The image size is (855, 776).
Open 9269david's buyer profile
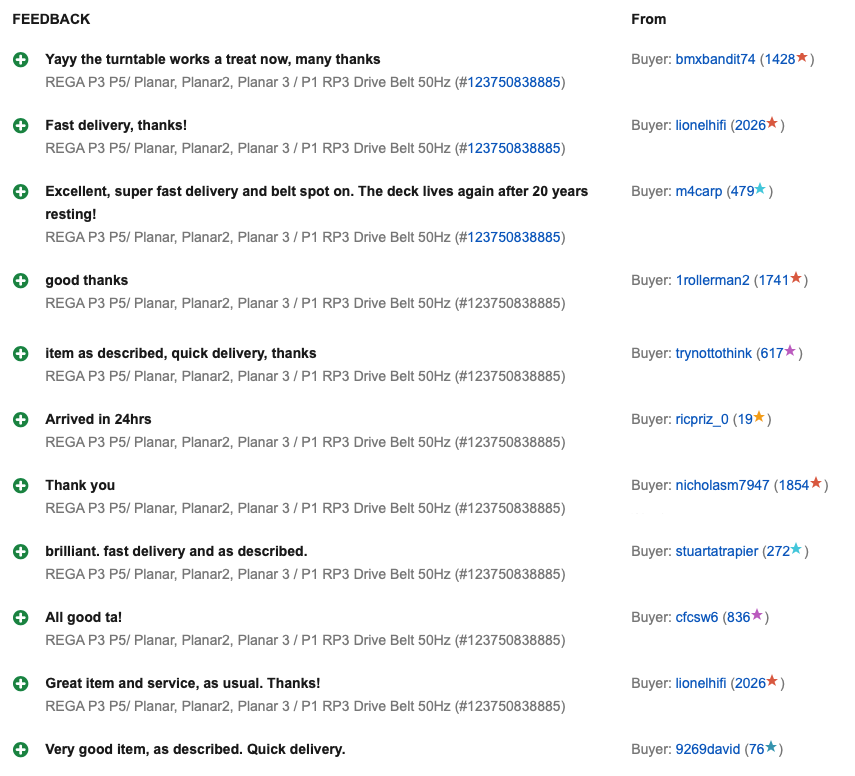pyautogui.click(x=708, y=749)
